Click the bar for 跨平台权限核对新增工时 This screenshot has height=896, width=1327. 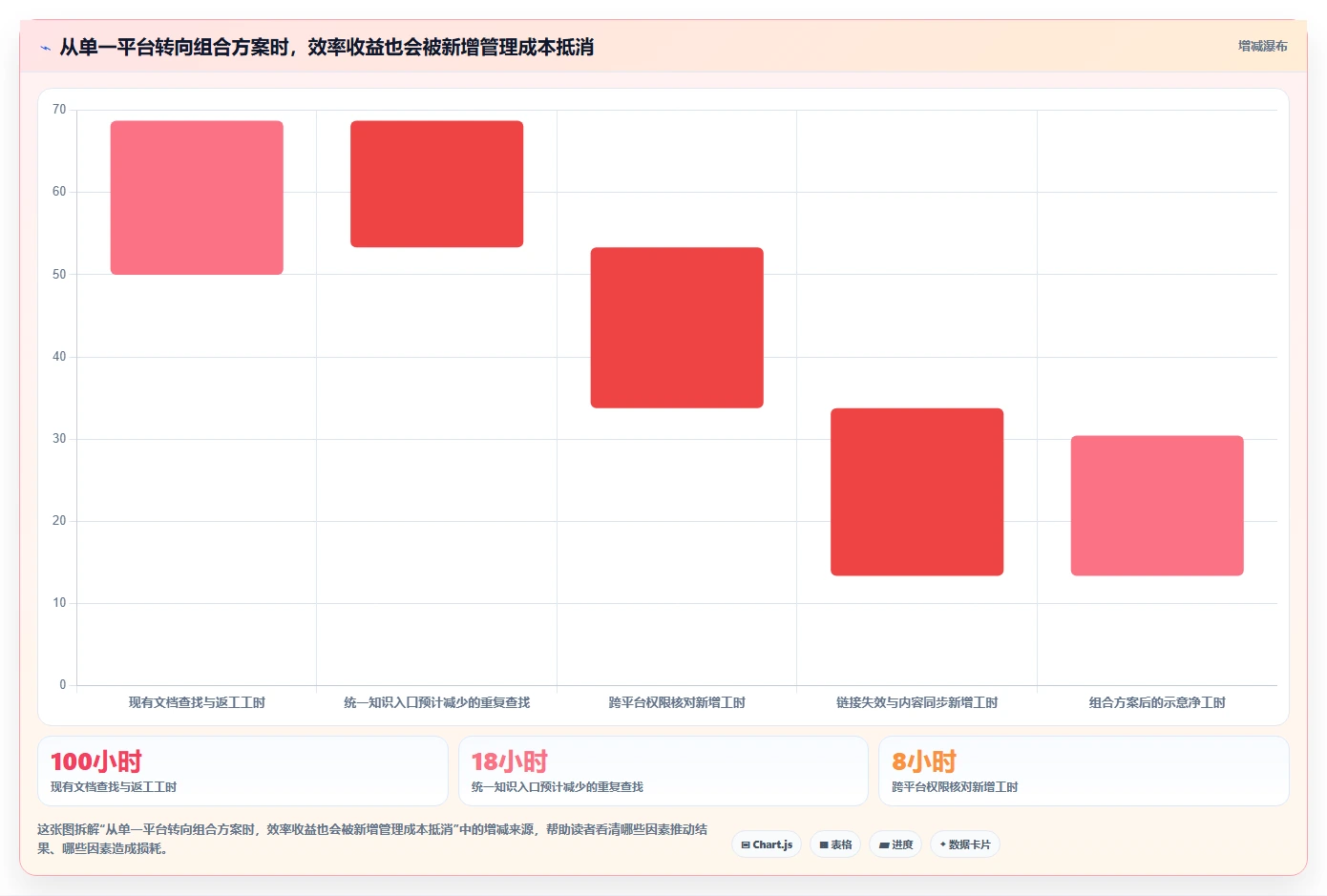coord(677,327)
